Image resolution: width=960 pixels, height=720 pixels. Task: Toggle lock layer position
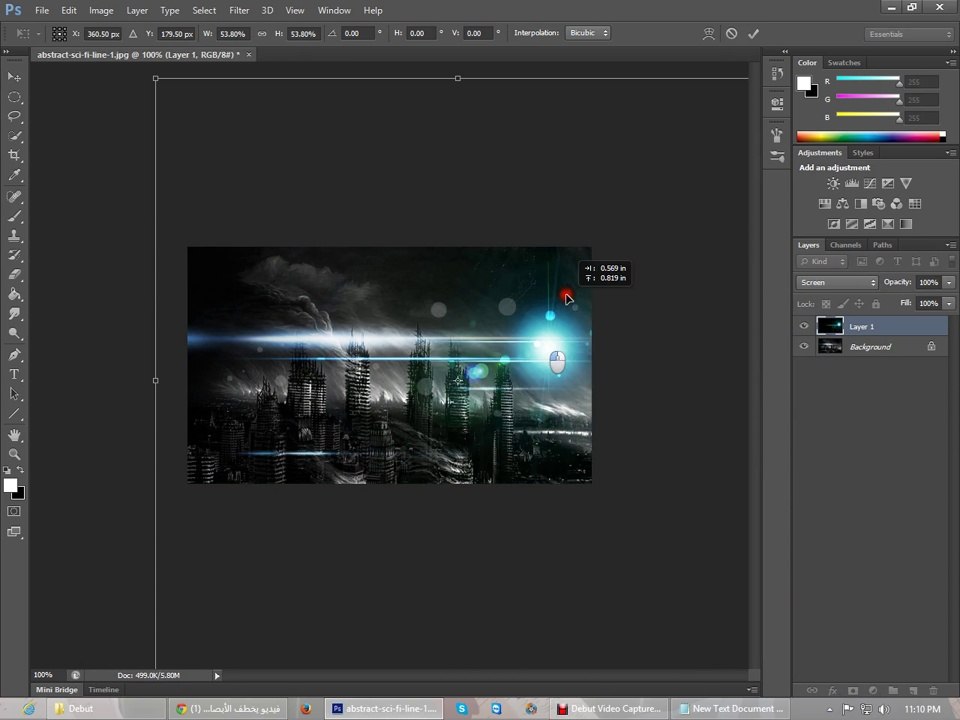click(x=859, y=304)
